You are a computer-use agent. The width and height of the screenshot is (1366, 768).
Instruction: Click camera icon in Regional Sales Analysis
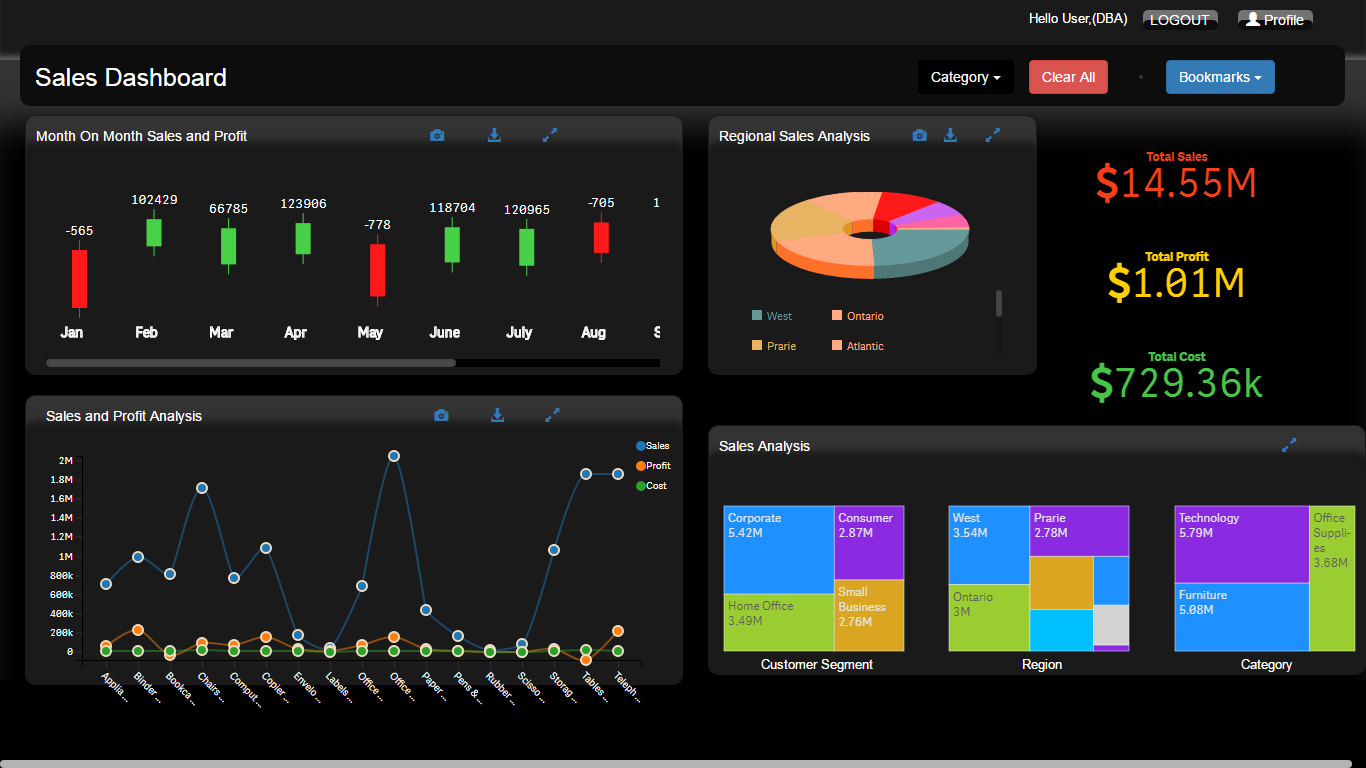coord(919,135)
